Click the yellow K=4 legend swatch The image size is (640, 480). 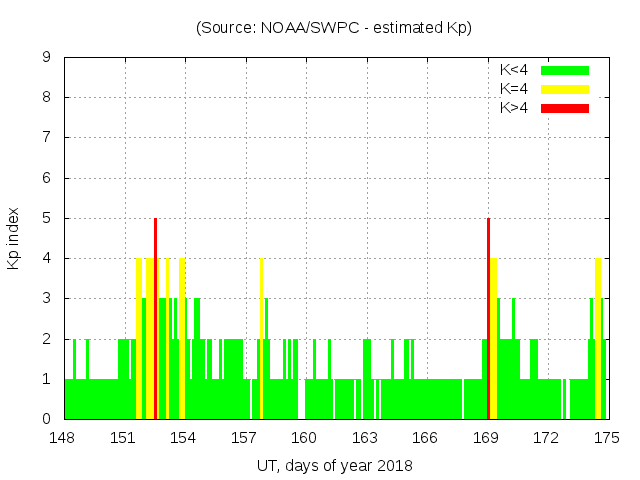coord(565,89)
